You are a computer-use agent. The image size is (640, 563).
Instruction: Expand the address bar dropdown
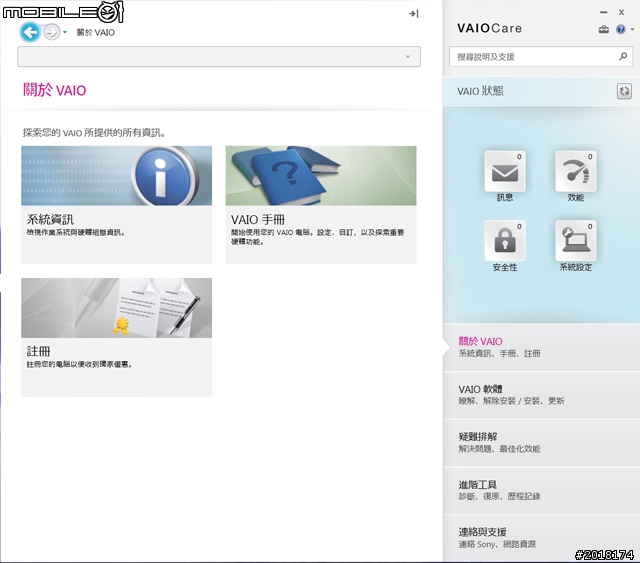click(x=407, y=57)
